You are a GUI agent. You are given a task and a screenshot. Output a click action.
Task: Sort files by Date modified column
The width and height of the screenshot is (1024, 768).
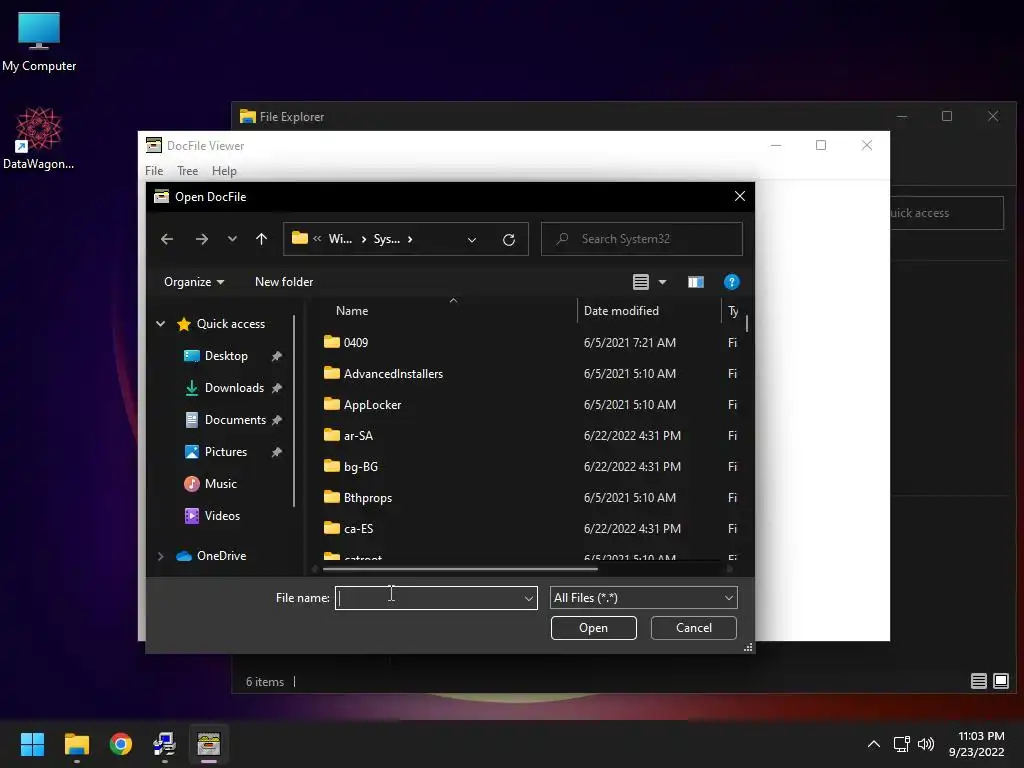coord(621,311)
